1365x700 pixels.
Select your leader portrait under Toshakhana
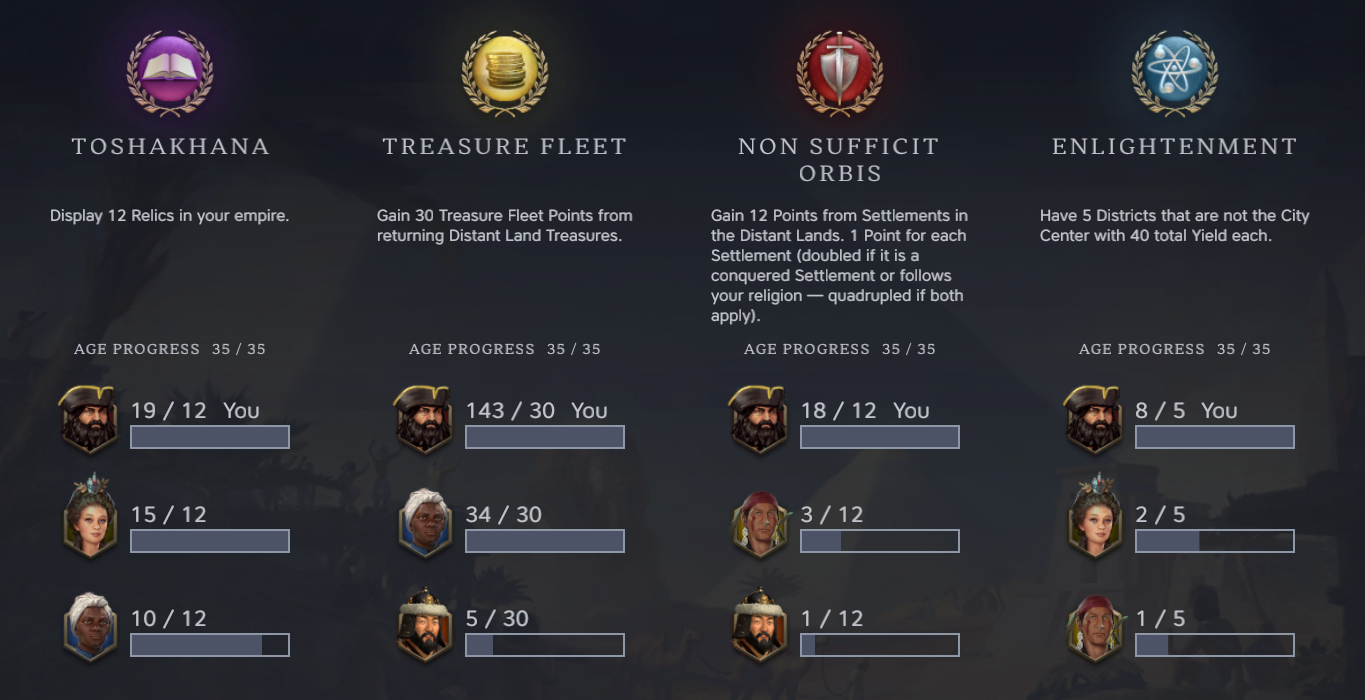(x=90, y=419)
